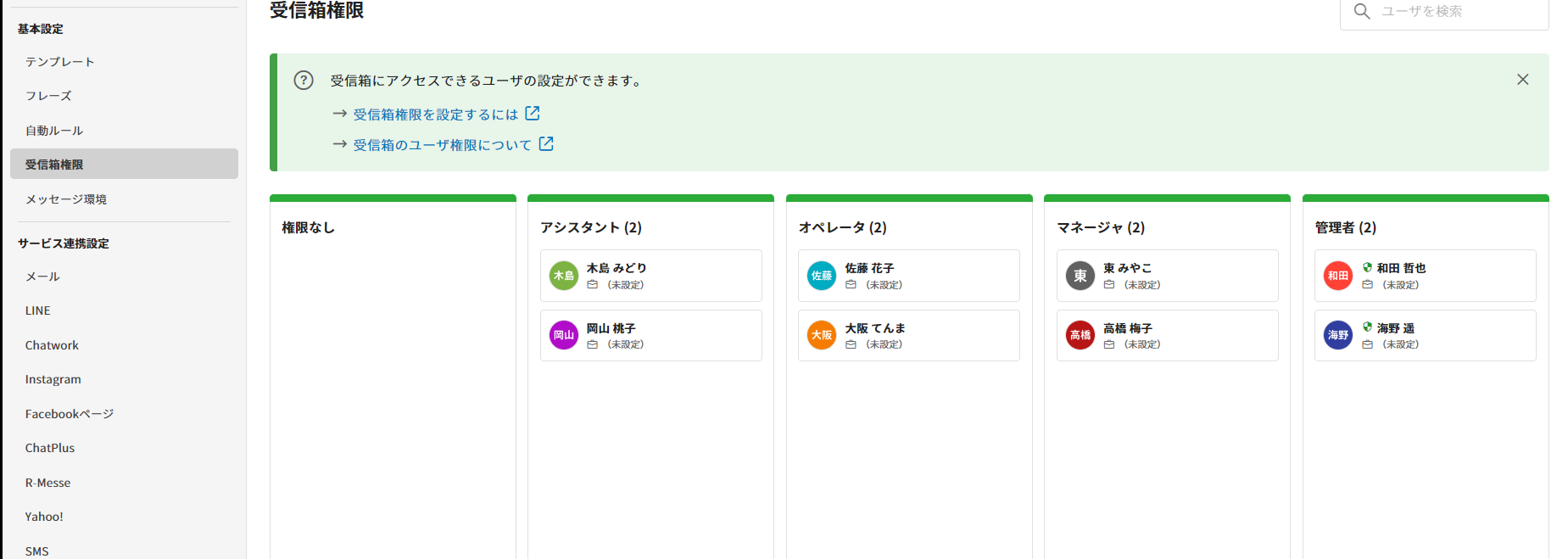Image resolution: width=1568 pixels, height=559 pixels.
Task: Go to 自動ルール settings
Action: [54, 131]
